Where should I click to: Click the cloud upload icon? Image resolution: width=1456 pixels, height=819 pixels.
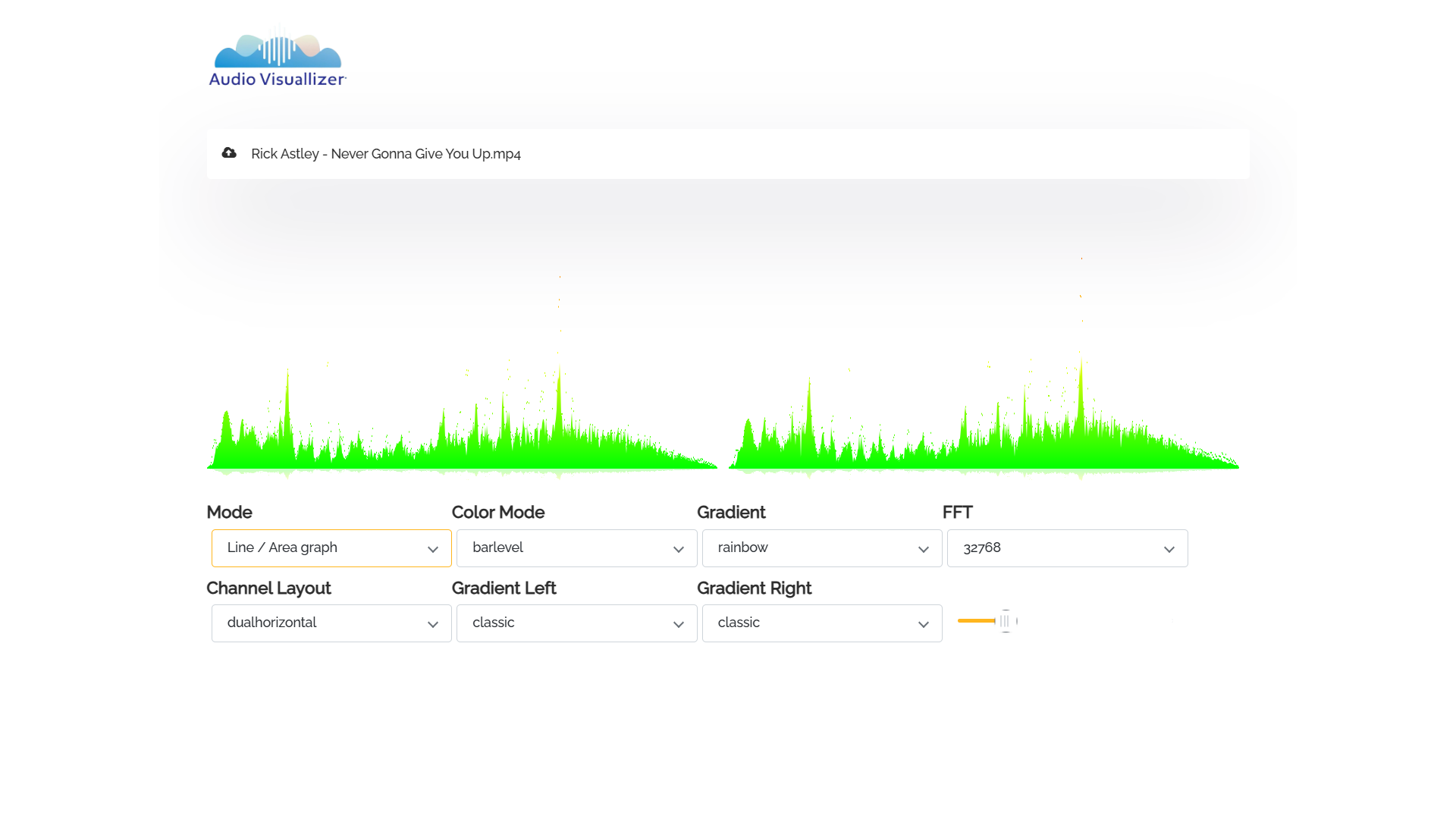pos(229,153)
